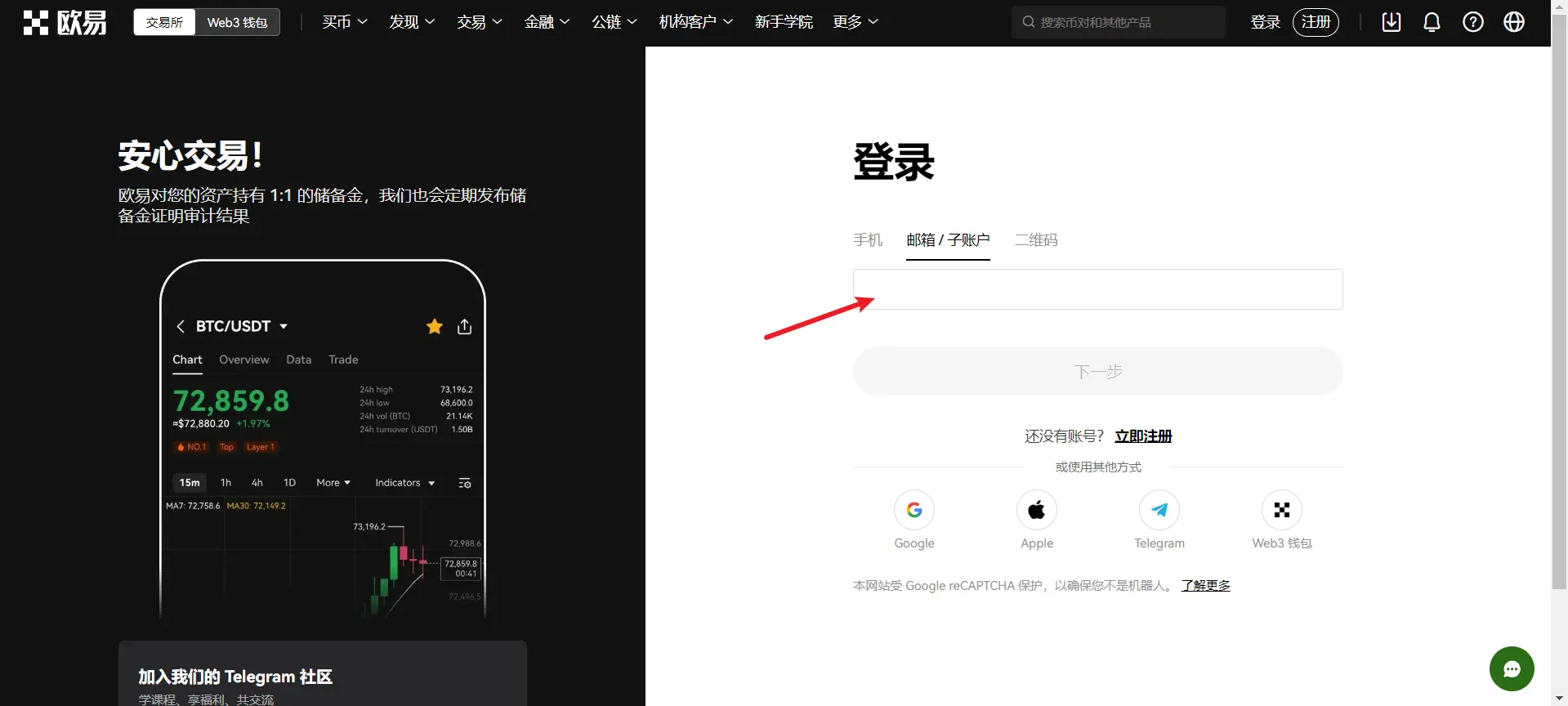Click the 立即注册 link
This screenshot has width=1568, height=706.
pos(1143,436)
